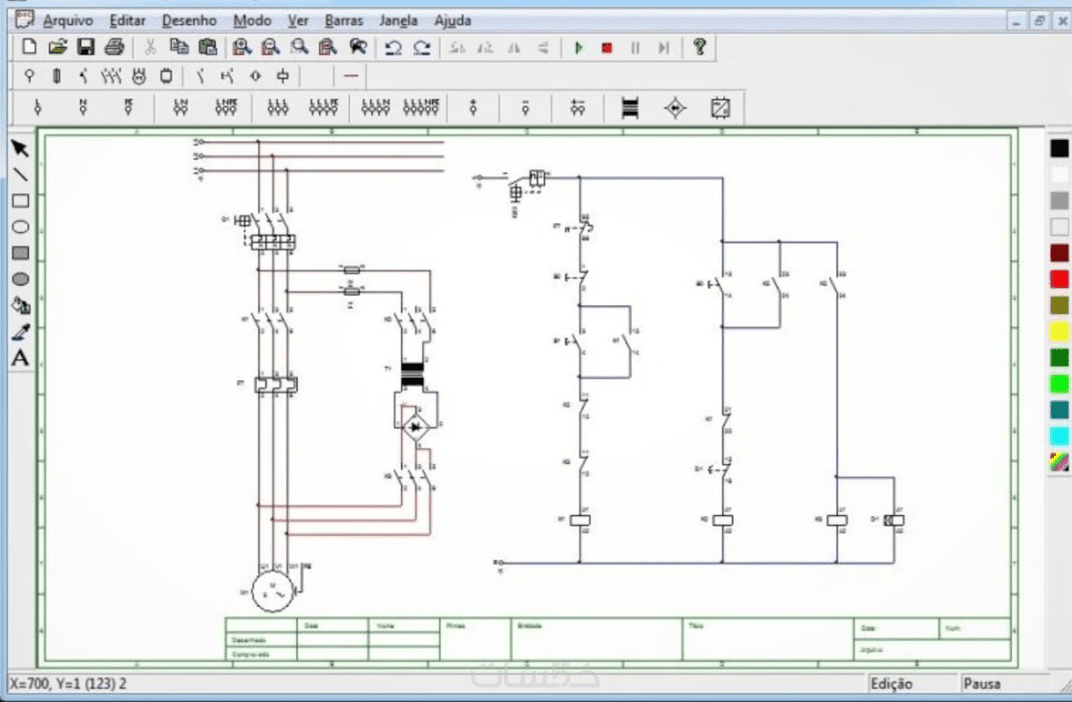Select the Line drawing tool
Image resolution: width=1072 pixels, height=702 pixels.
pos(20,174)
